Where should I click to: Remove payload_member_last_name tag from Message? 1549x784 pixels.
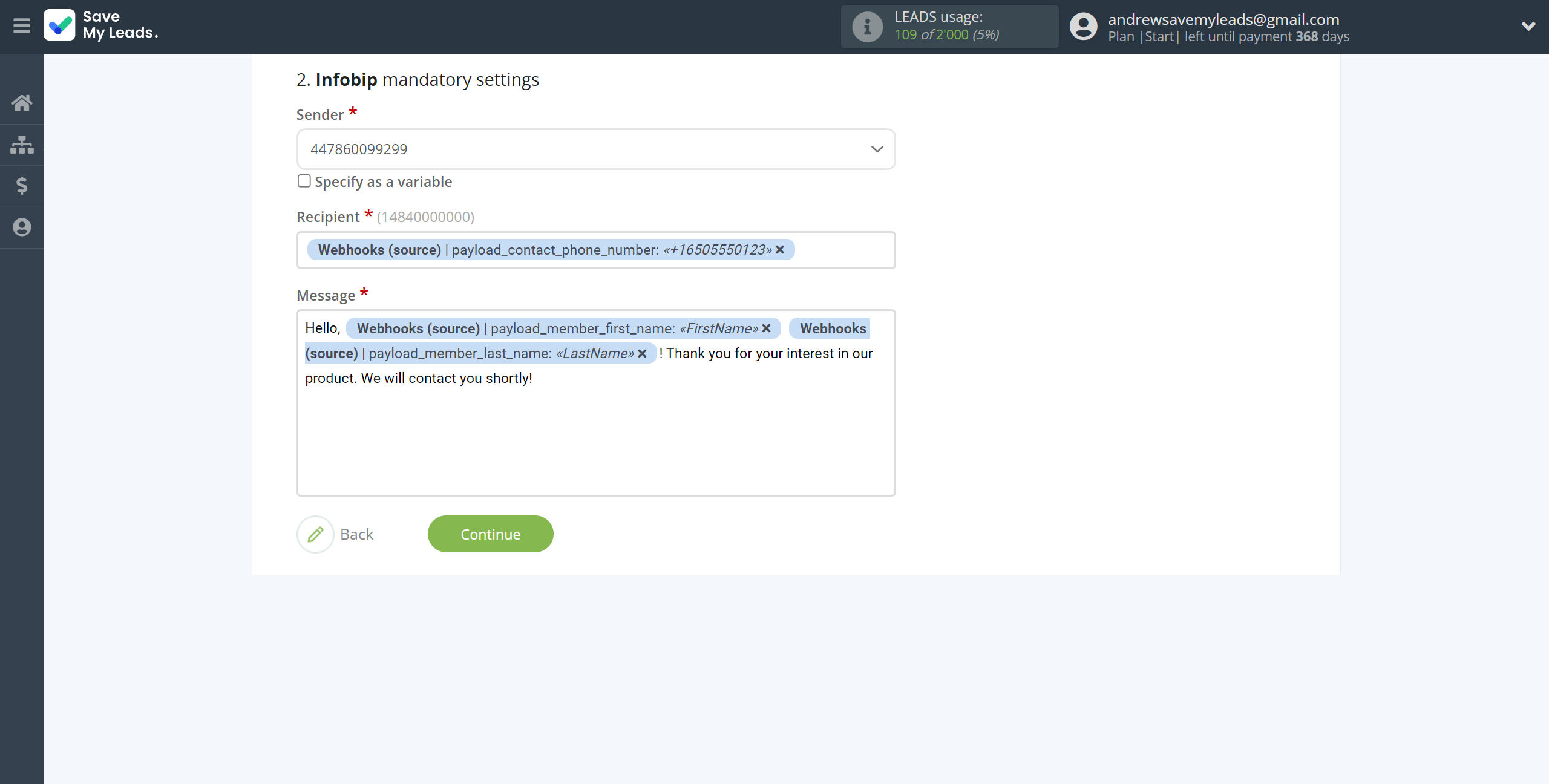643,353
